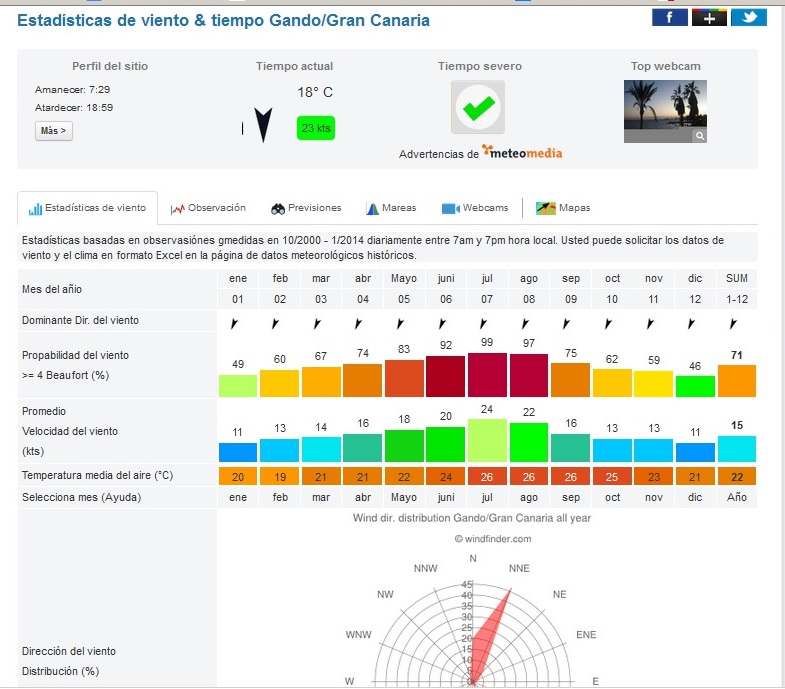
Task: Click the 46% probability bar for December
Action: click(x=695, y=386)
